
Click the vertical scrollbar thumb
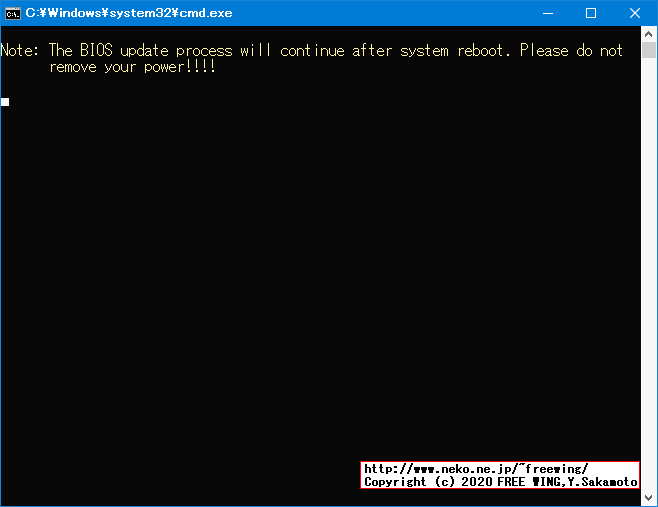649,50
